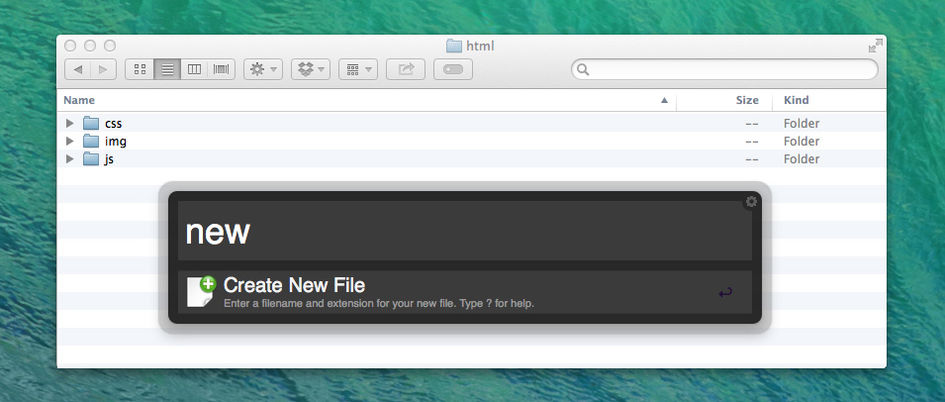Click the html folder title icon
The width and height of the screenshot is (945, 402).
454,46
